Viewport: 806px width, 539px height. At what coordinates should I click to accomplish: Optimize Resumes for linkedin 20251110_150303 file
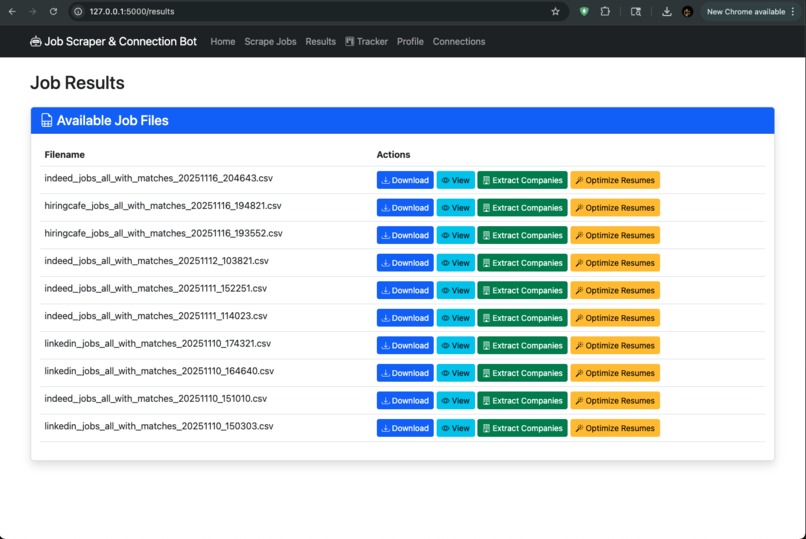[x=615, y=428]
